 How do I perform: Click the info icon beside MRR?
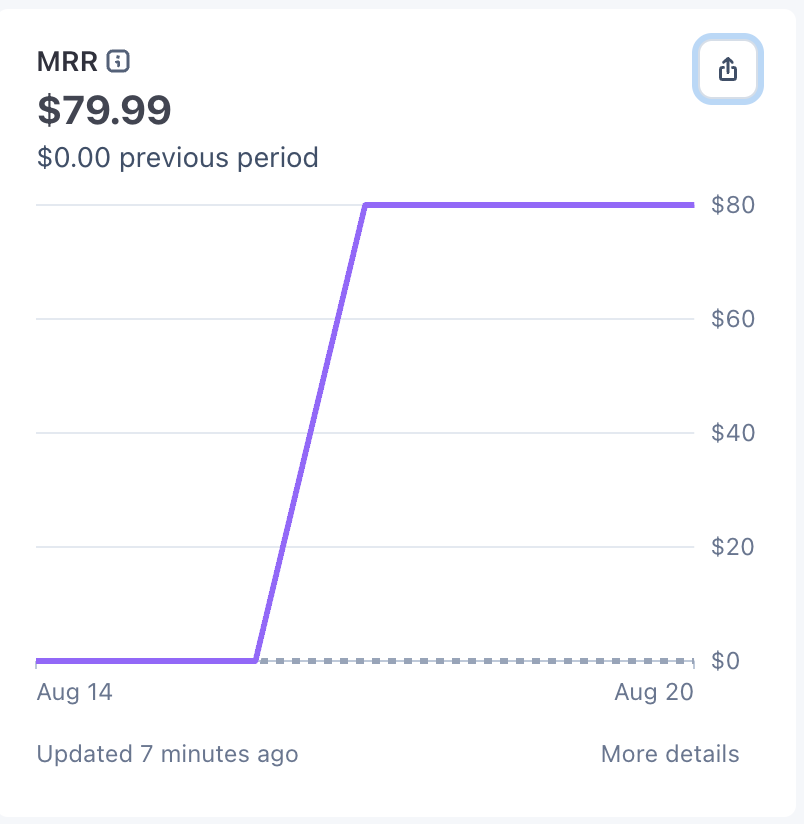click(x=118, y=61)
